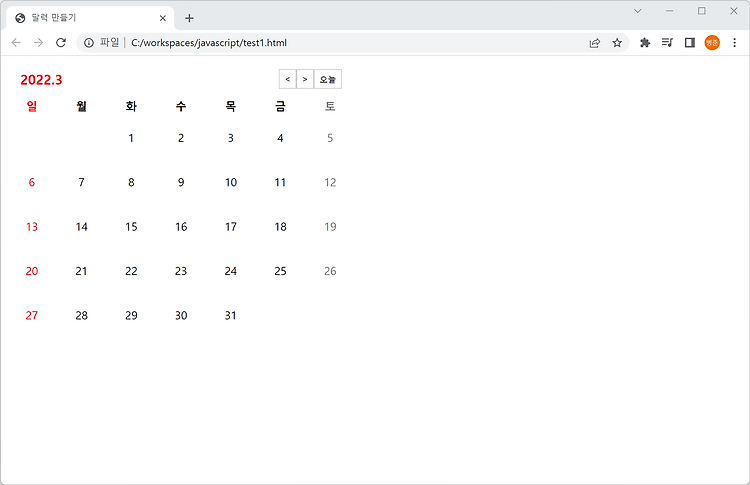Share this page via the share icon
This screenshot has width=750, height=485.
point(595,43)
